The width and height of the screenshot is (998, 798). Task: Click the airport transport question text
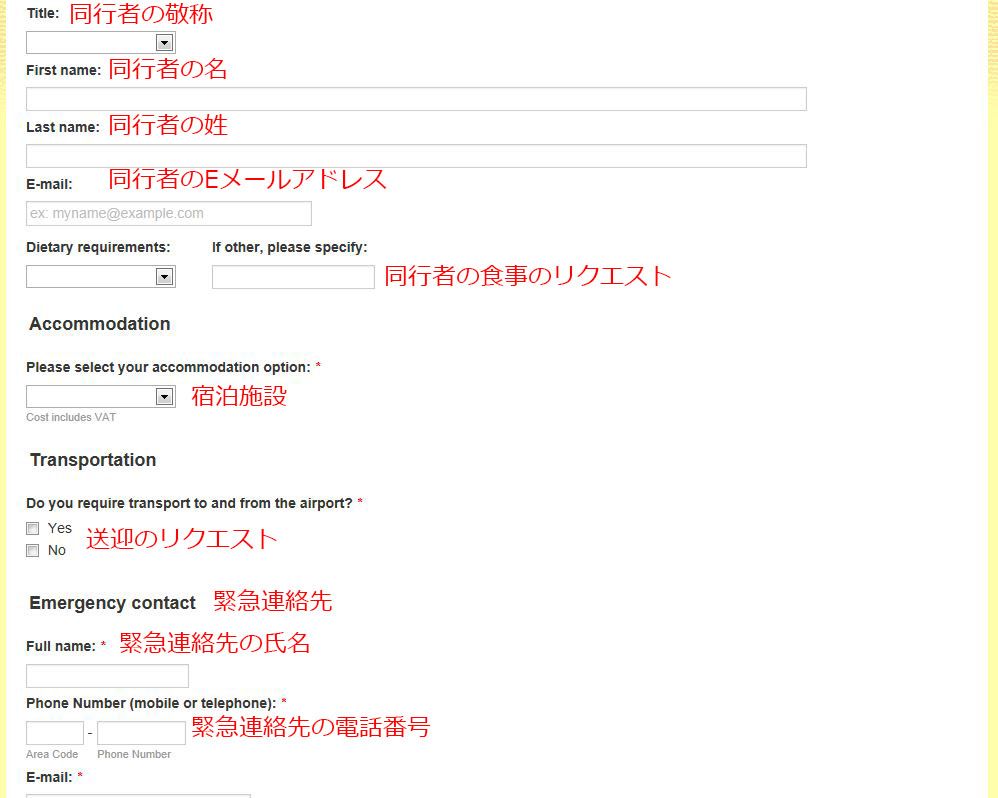tap(189, 503)
